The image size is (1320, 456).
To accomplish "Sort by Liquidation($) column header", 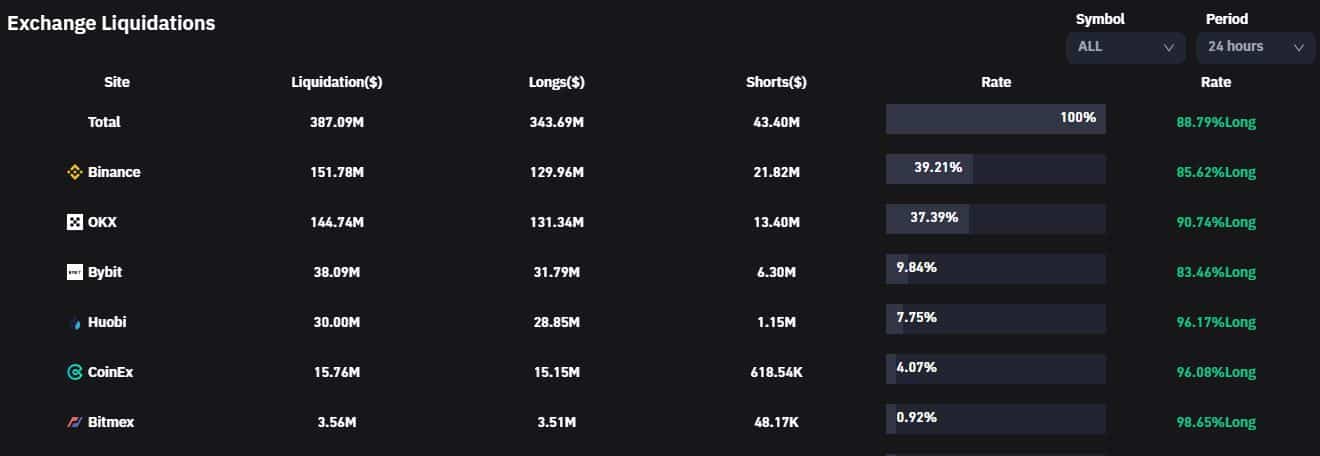I will click(336, 82).
